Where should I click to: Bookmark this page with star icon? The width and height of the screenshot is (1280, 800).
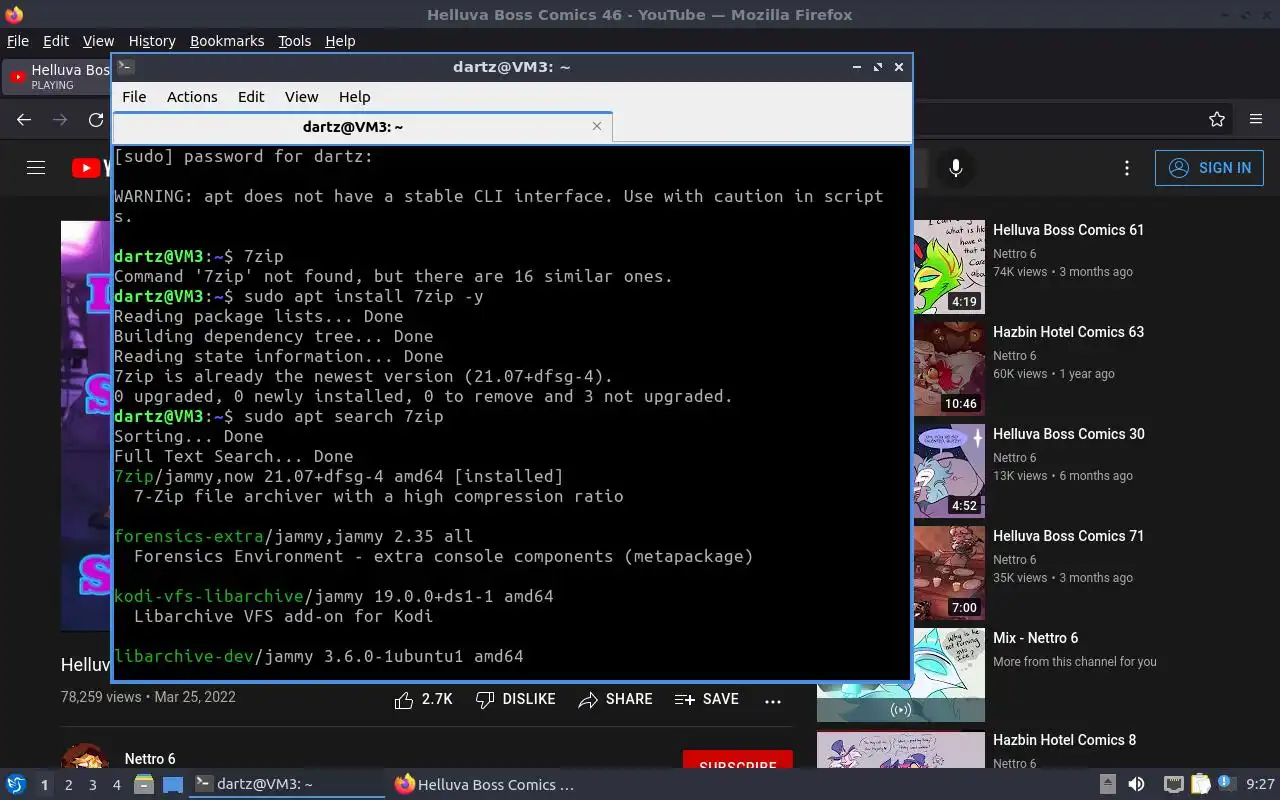(1217, 120)
